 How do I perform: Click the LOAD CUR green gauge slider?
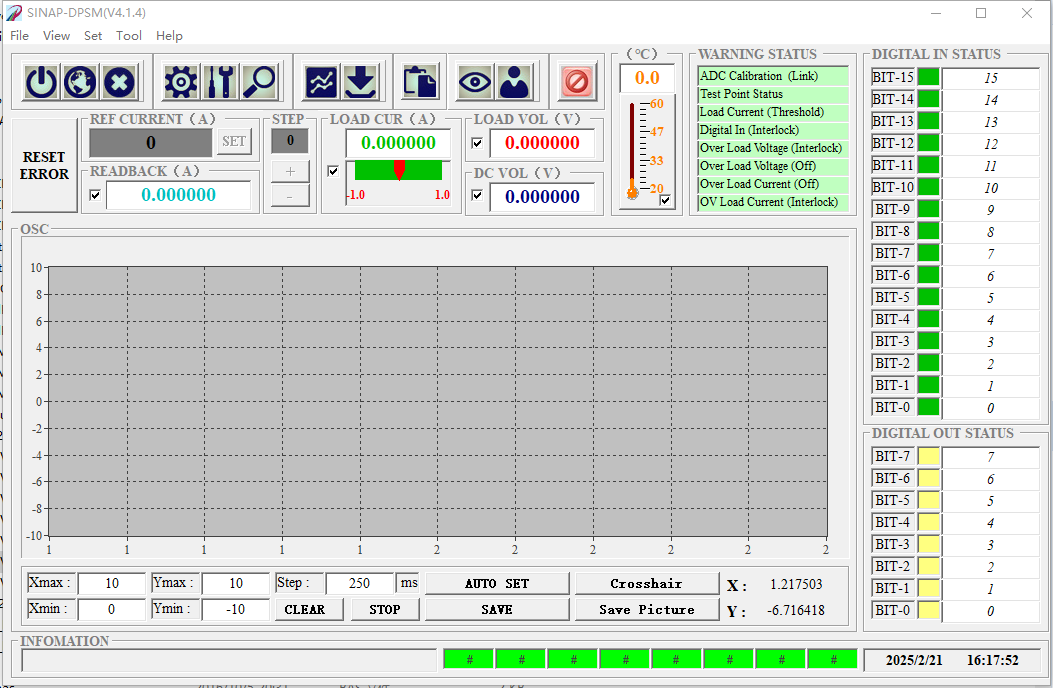pos(398,170)
